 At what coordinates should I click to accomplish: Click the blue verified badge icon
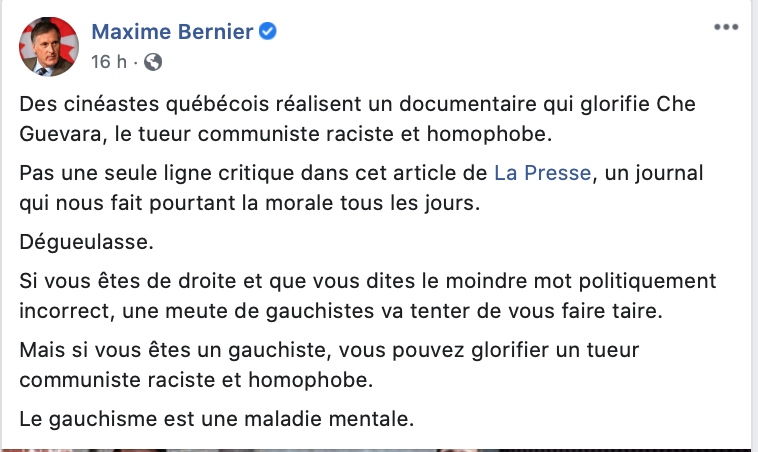click(267, 31)
